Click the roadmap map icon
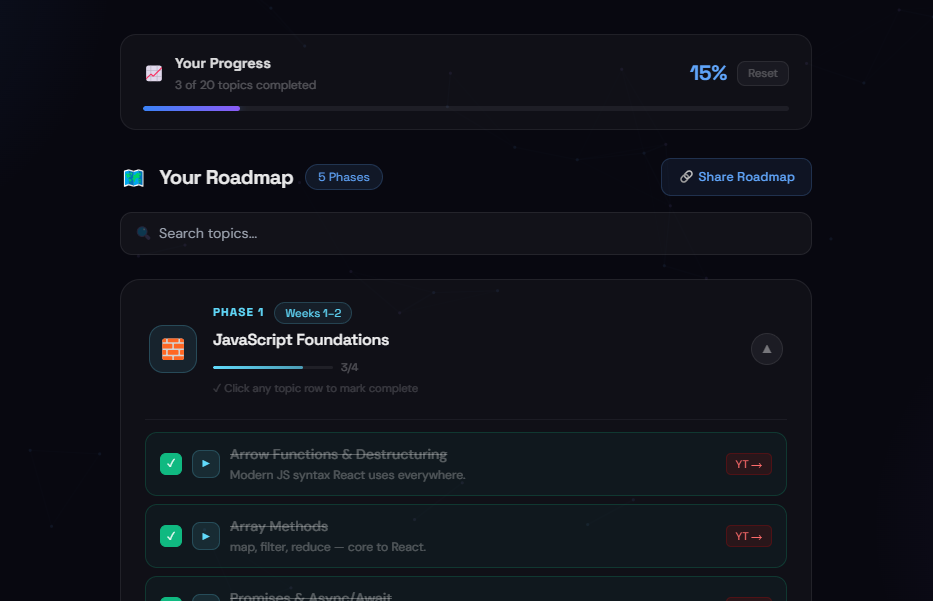 pyautogui.click(x=134, y=177)
